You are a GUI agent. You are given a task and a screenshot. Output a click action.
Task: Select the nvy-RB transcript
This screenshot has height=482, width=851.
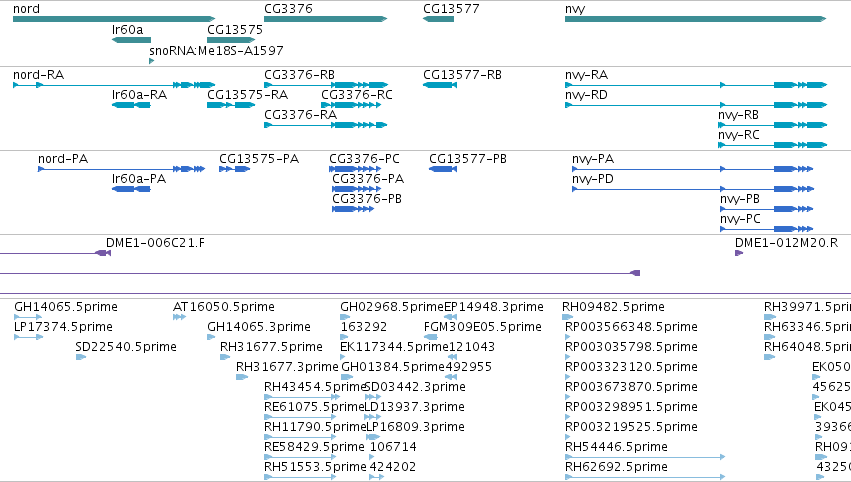pos(772,125)
